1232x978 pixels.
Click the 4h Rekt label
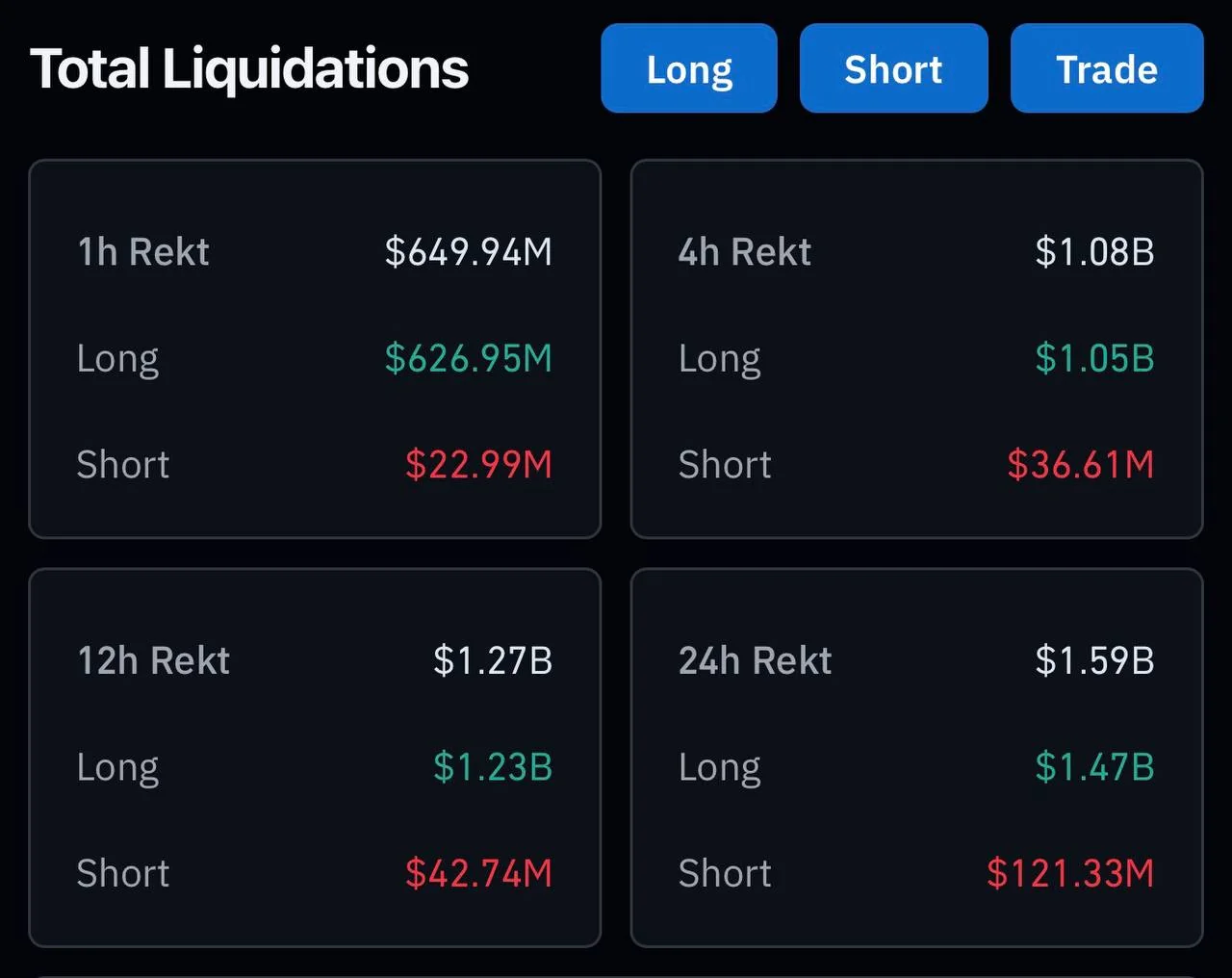(744, 252)
